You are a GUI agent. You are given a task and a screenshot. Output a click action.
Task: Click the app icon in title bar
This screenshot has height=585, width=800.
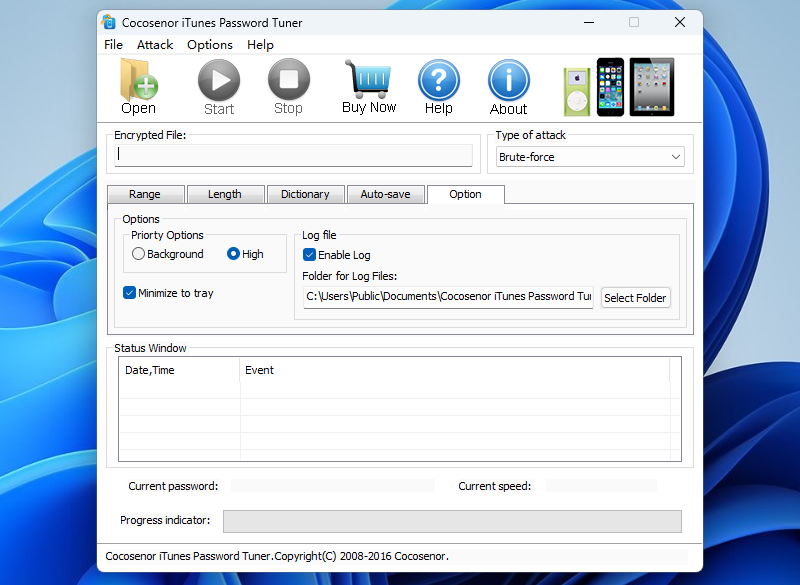(x=109, y=22)
